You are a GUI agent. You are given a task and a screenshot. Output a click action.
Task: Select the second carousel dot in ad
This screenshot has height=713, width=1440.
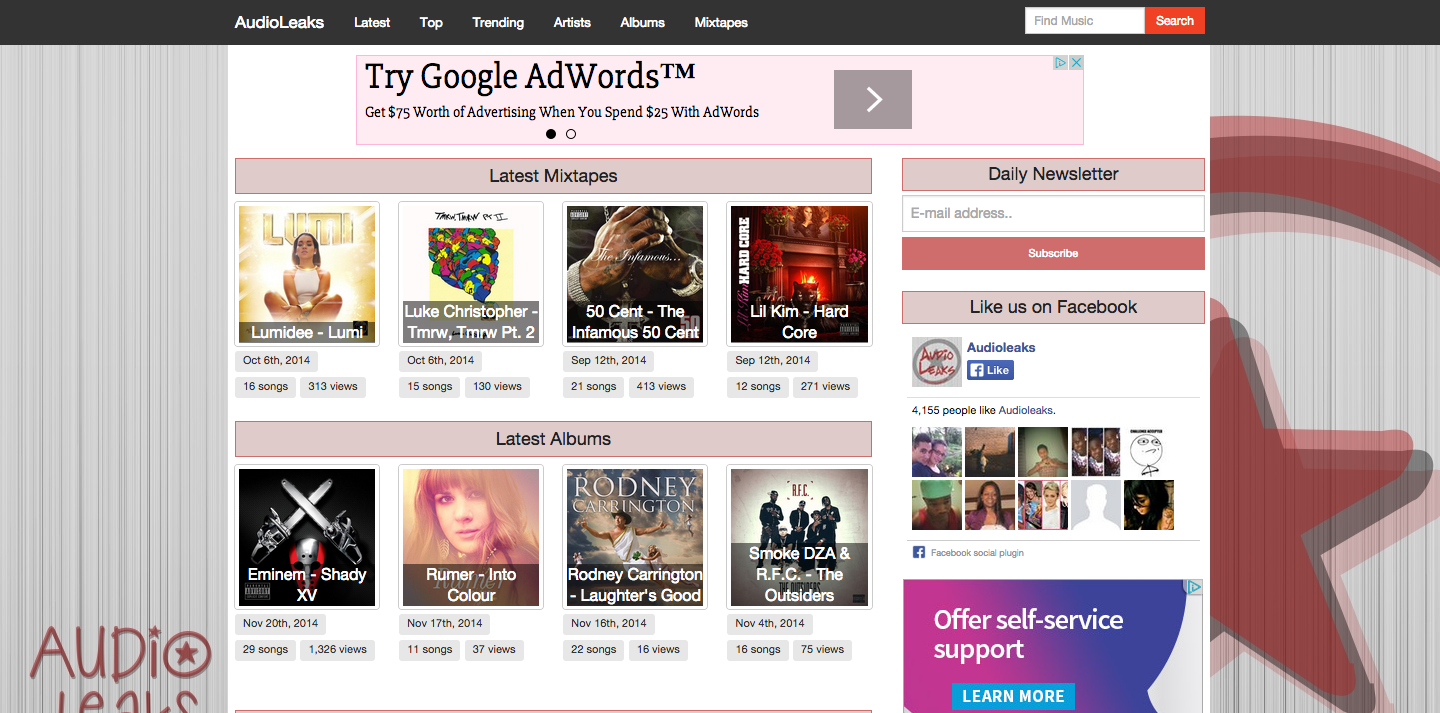(571, 134)
